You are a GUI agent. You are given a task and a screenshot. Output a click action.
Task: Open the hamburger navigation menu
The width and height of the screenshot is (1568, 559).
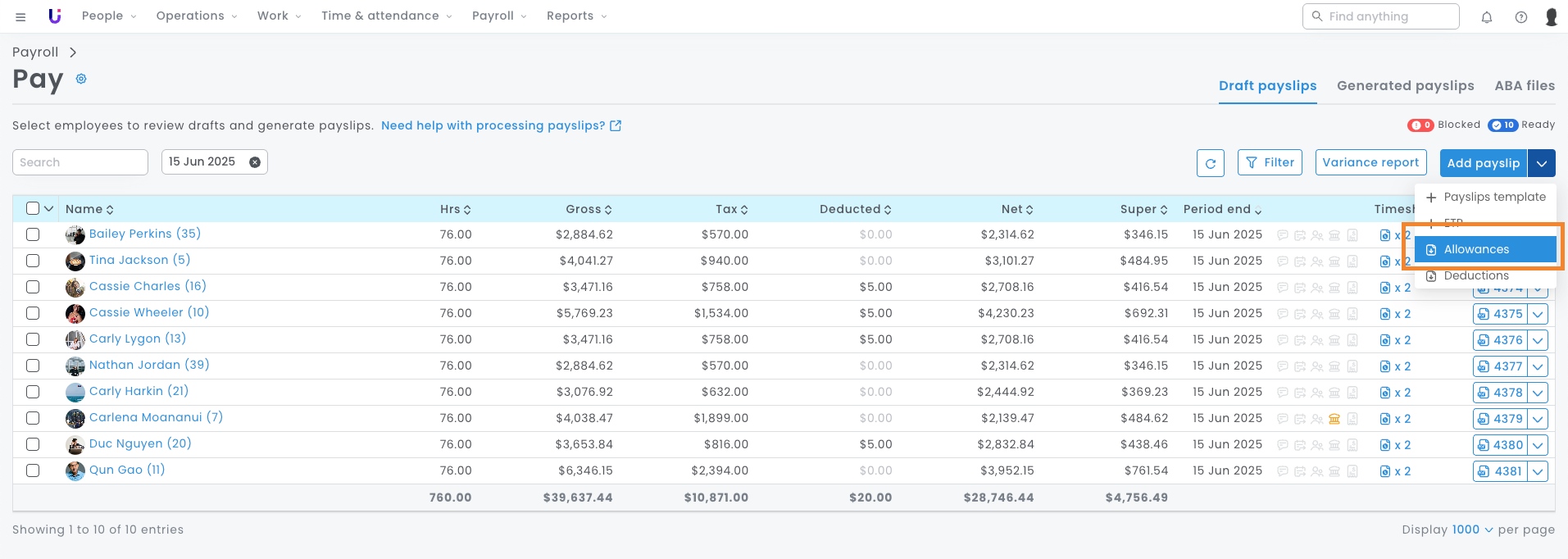20,16
